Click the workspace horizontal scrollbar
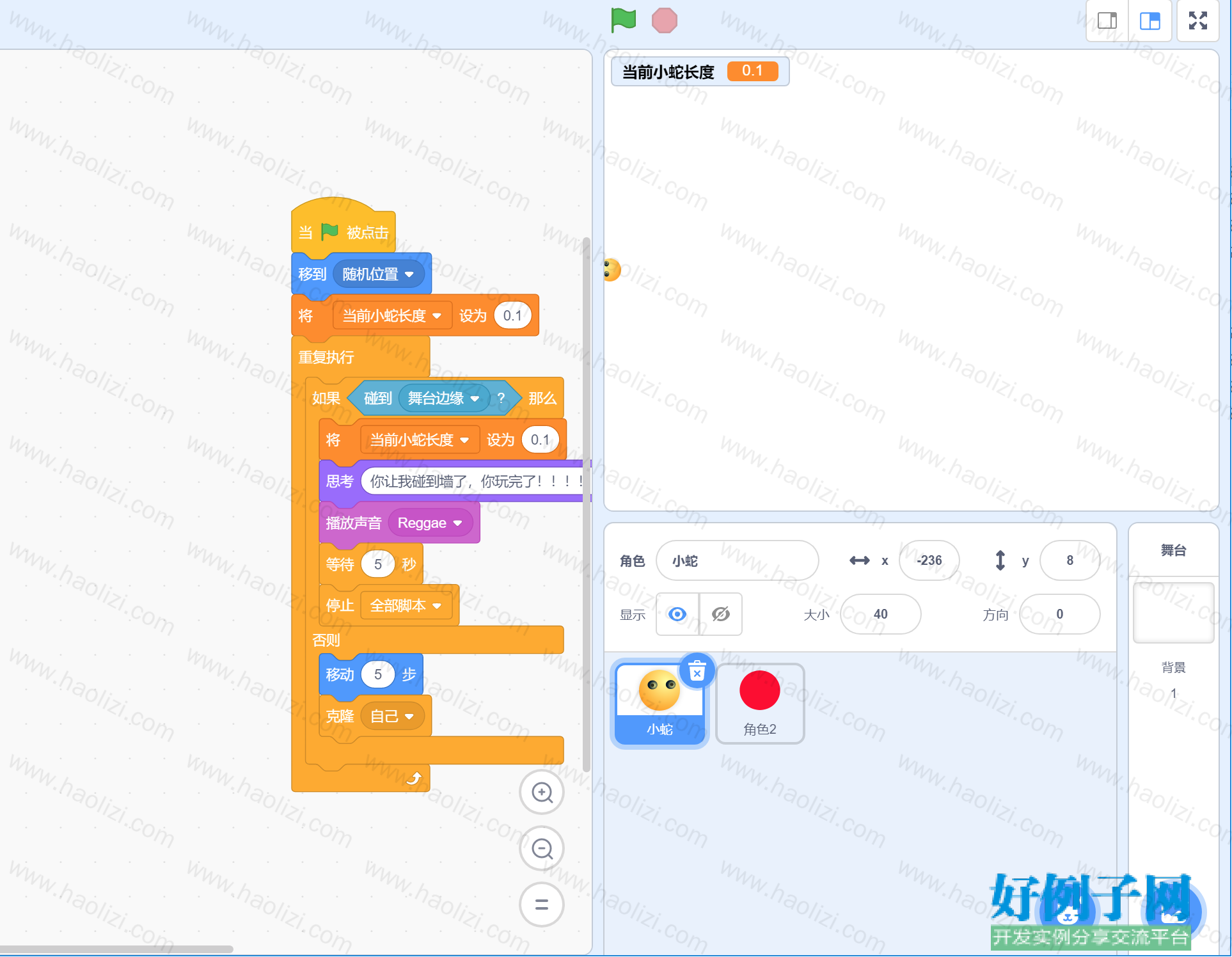This screenshot has height=957, width=1232. click(116, 949)
